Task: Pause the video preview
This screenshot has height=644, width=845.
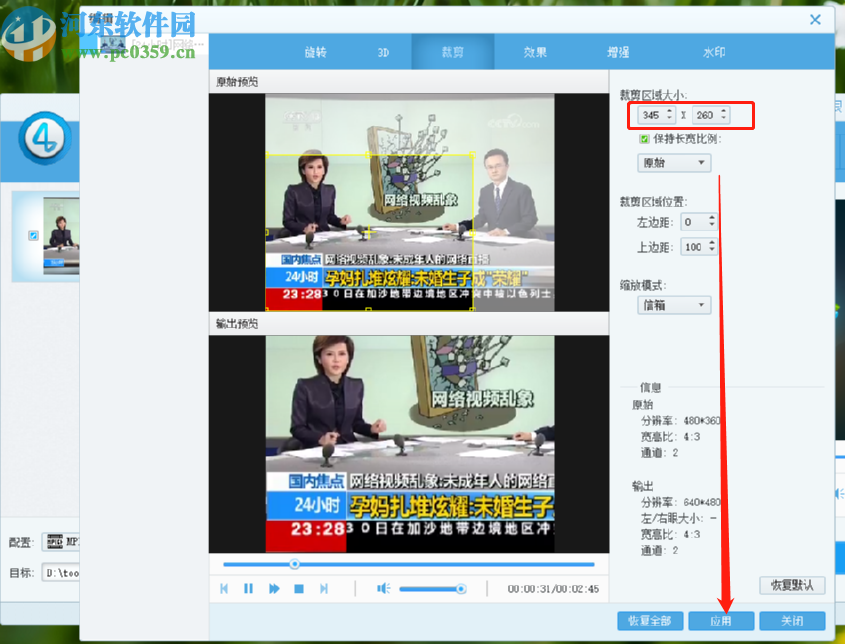Action: pyautogui.click(x=248, y=588)
